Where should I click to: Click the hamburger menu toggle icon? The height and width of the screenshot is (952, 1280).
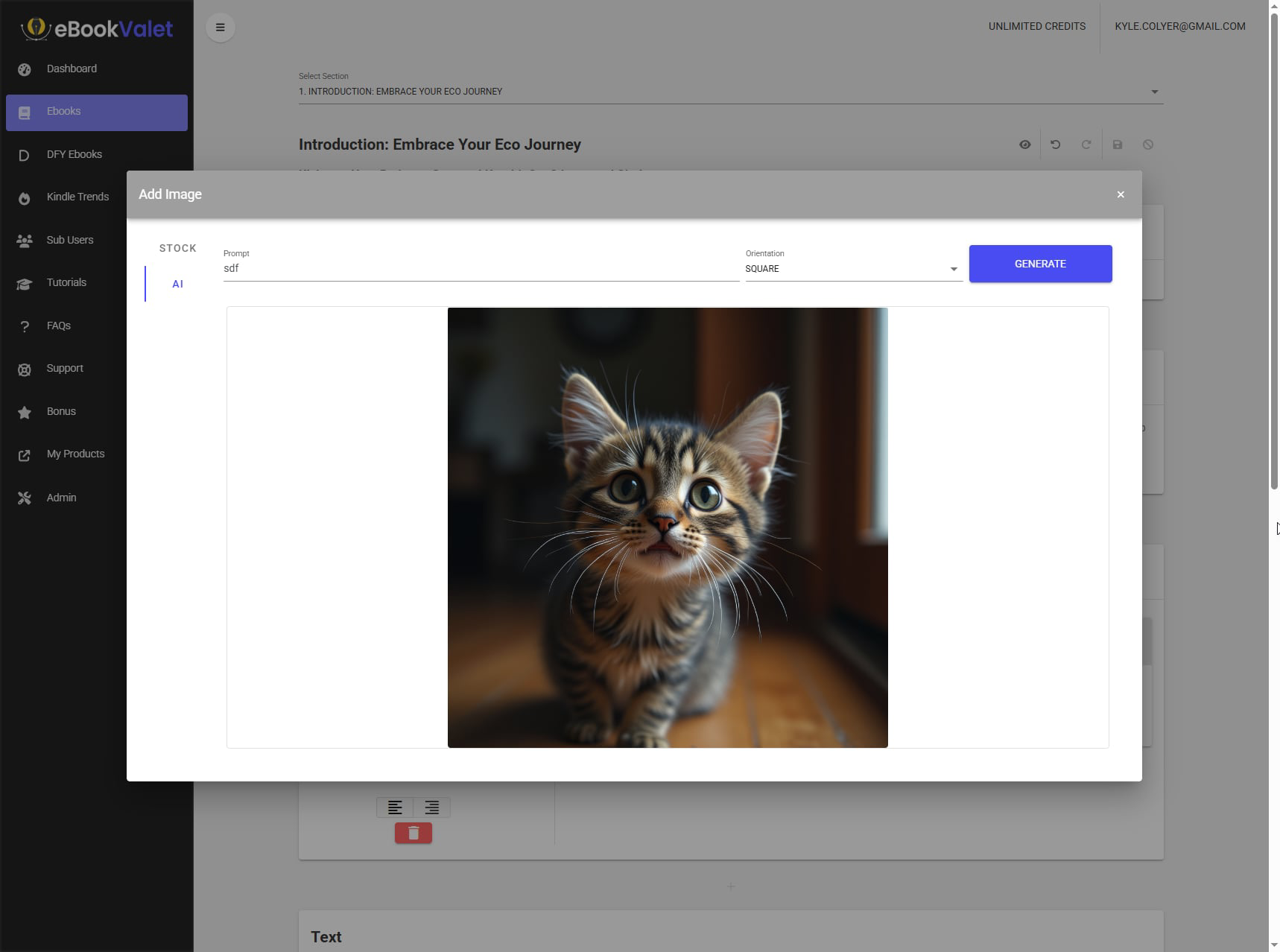pos(220,28)
